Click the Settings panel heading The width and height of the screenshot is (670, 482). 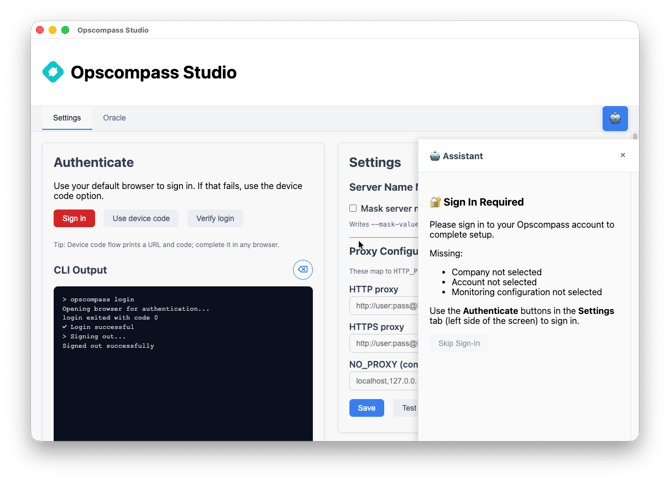click(x=375, y=162)
